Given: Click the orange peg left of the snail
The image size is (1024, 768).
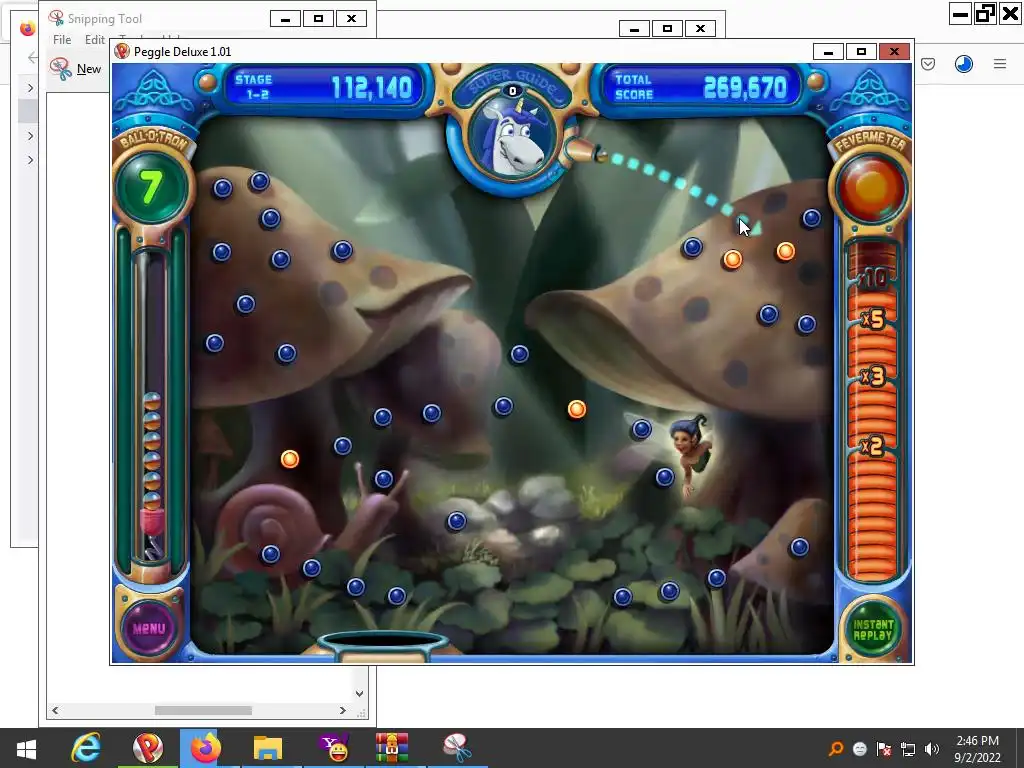Looking at the screenshot, I should pos(289,459).
